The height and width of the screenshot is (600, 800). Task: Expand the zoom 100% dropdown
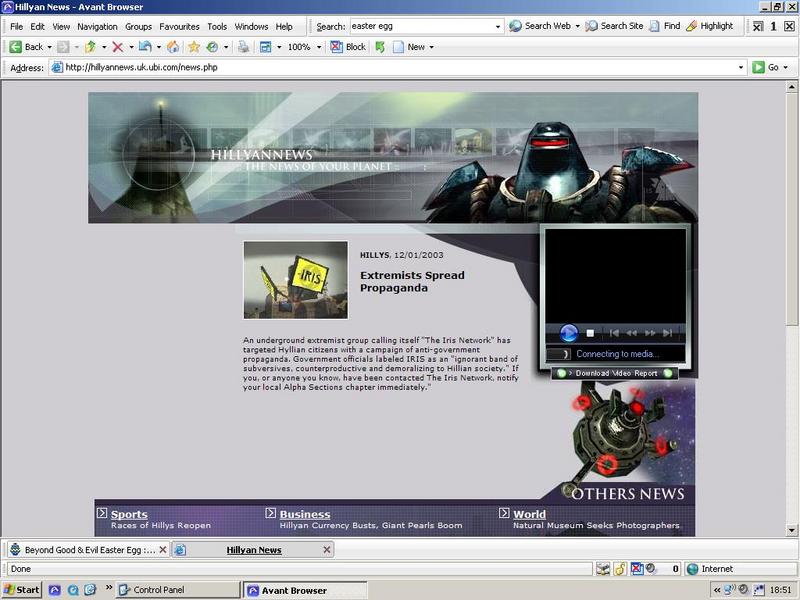pyautogui.click(x=317, y=47)
